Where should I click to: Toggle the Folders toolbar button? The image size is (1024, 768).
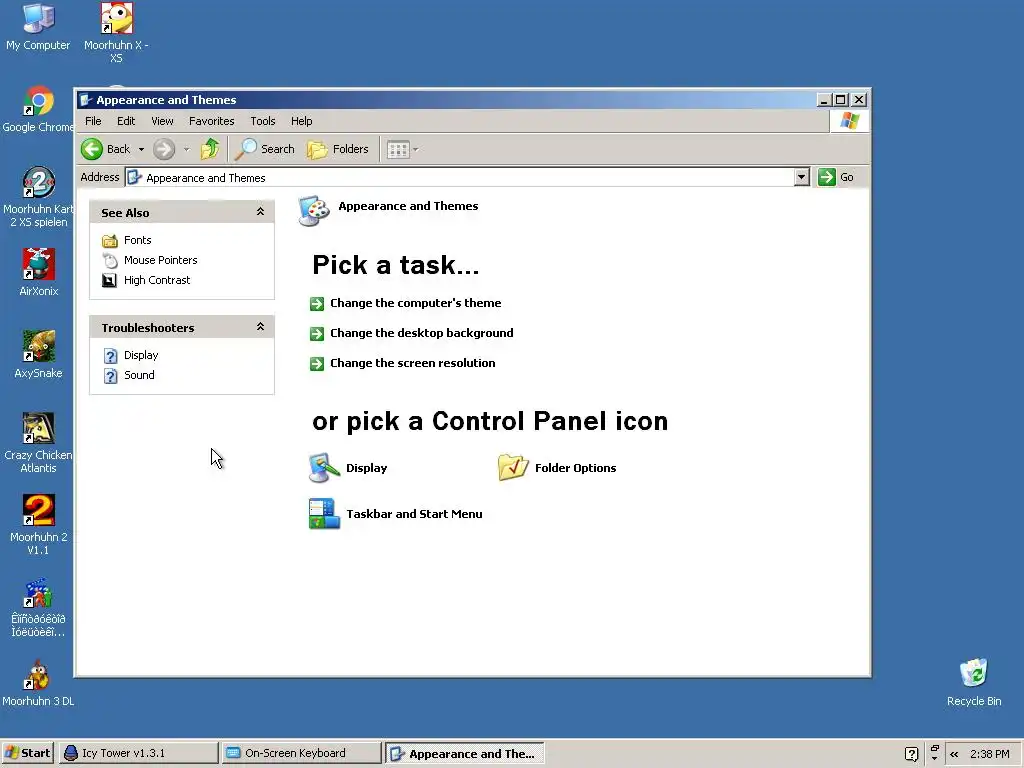click(338, 149)
